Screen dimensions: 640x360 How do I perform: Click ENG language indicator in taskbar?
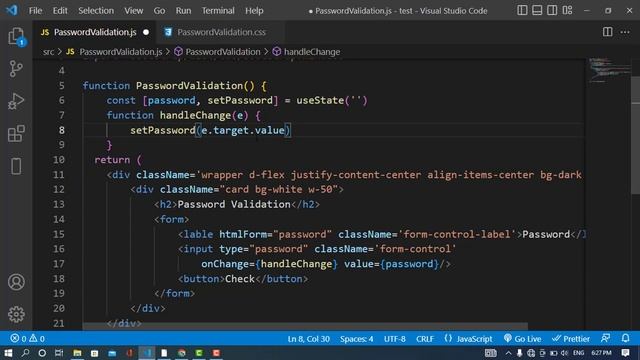(578, 353)
